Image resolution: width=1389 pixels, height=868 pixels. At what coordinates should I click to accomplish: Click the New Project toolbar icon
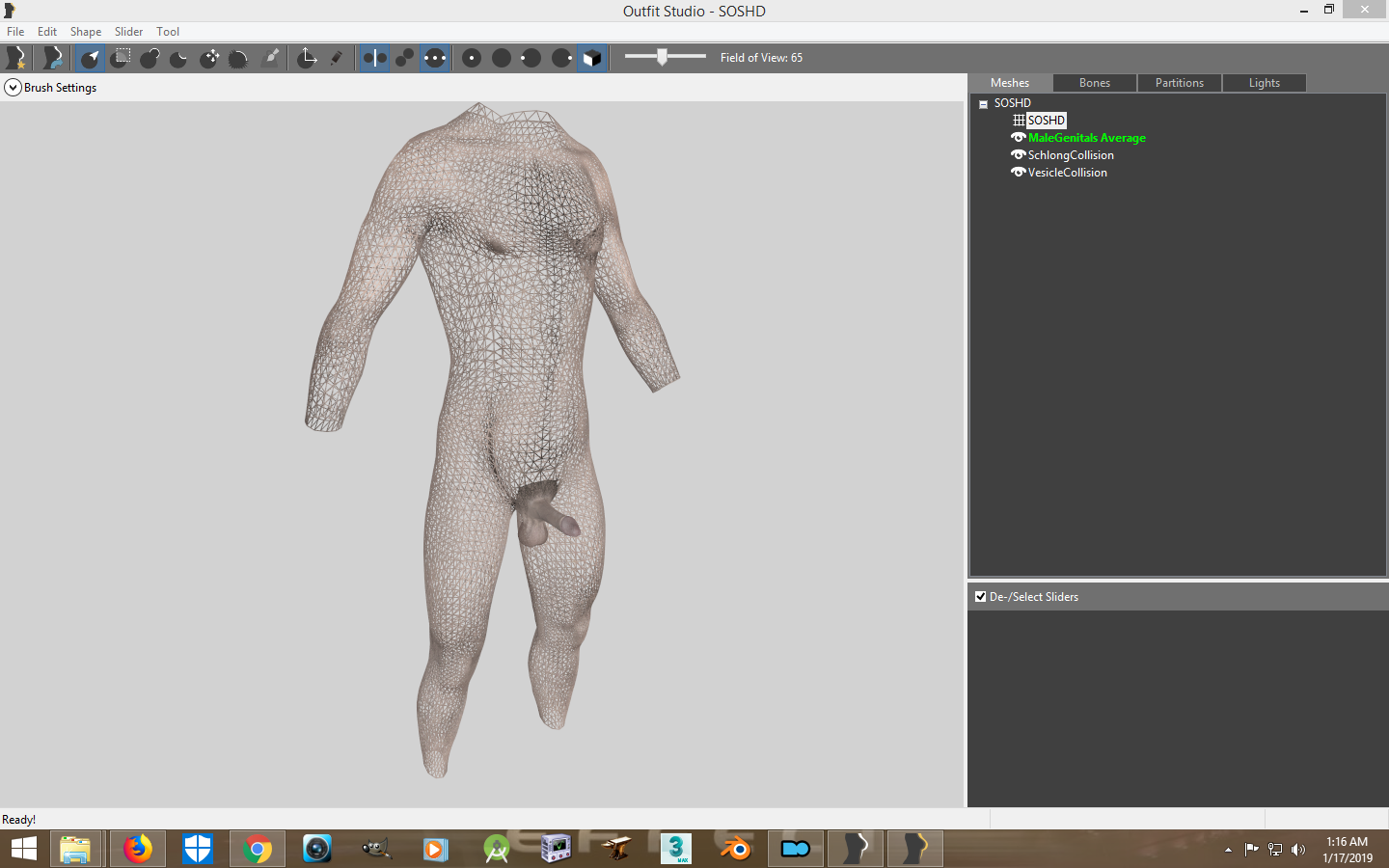point(16,58)
